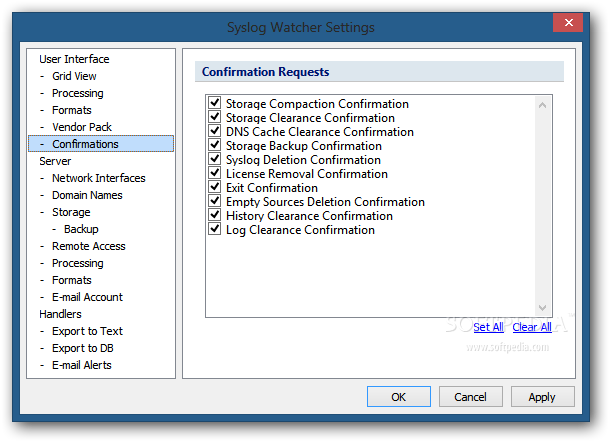The image size is (610, 442).
Task: Uncheck Storage Compaction Confirmation checkbox
Action: click(x=214, y=103)
